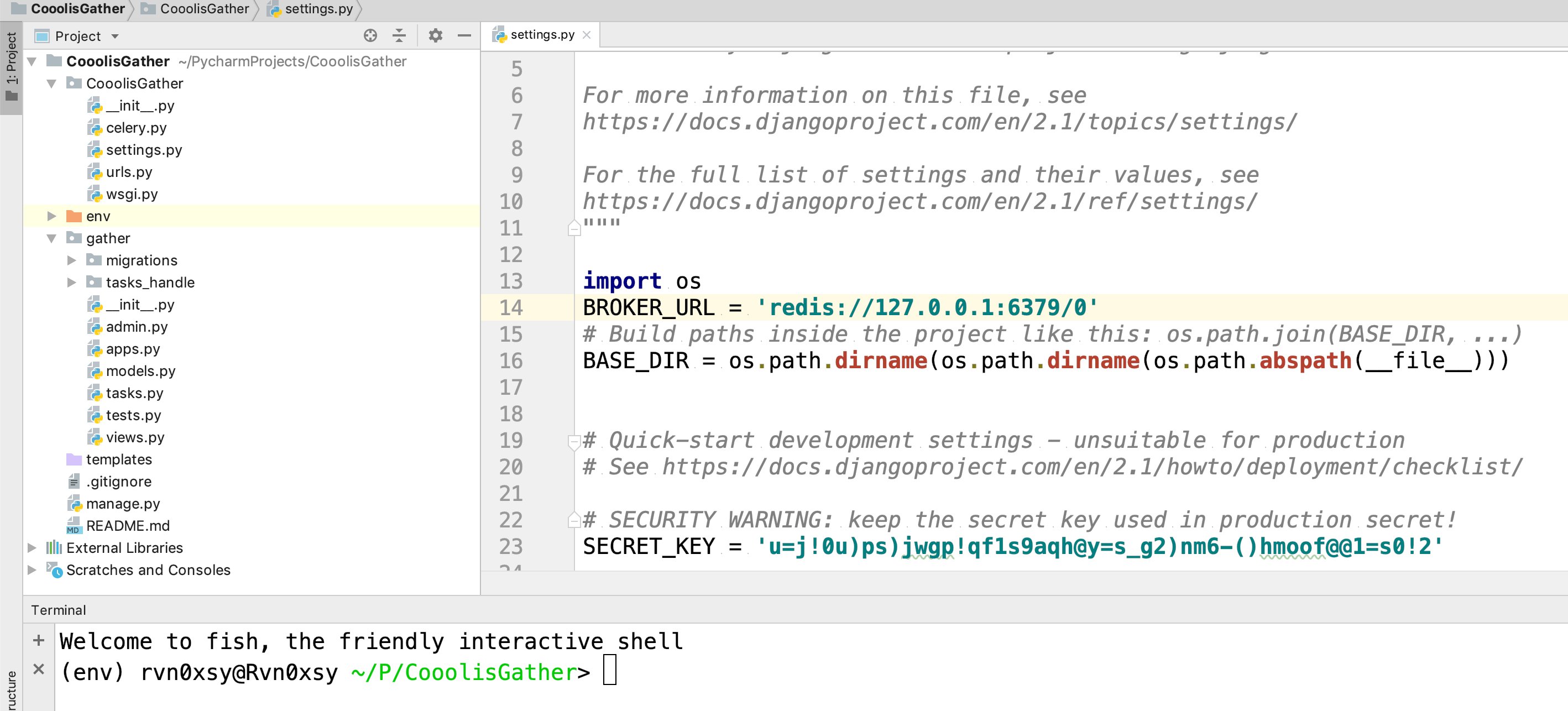Collapse the inner CooolisGather package folder
1568x711 pixels.
tap(52, 83)
